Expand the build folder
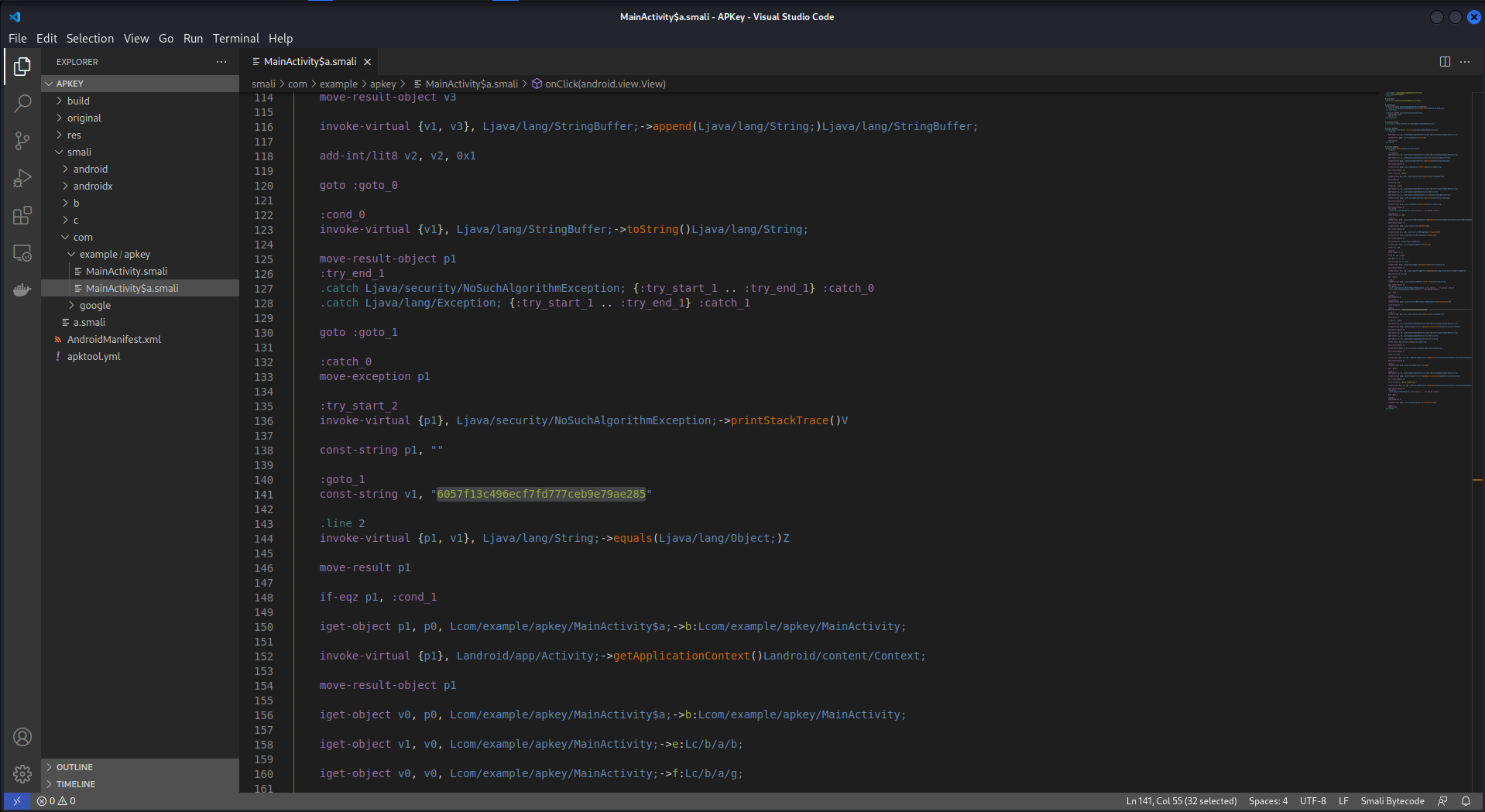This screenshot has height=812, width=1485. click(x=140, y=101)
